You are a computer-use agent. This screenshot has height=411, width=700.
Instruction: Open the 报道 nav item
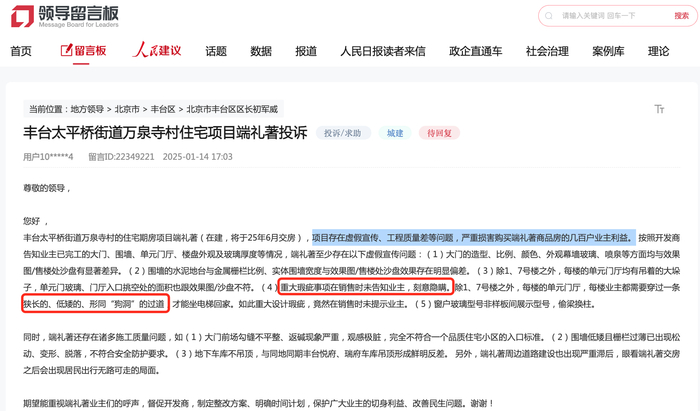point(306,51)
